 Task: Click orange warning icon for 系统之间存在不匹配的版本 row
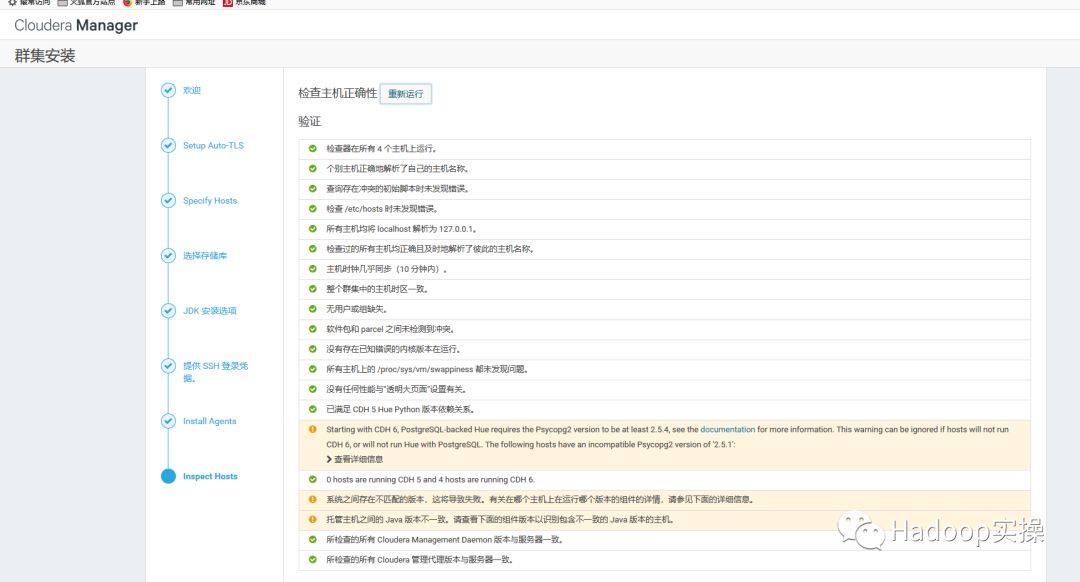pyautogui.click(x=313, y=499)
